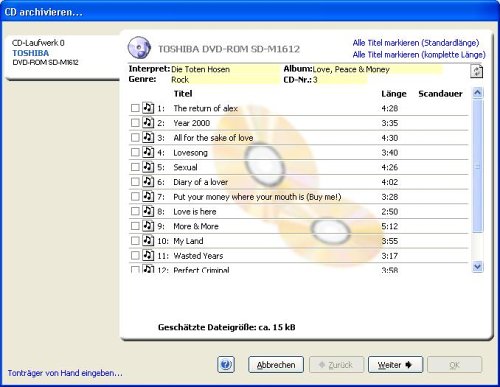This screenshot has height=387, width=500.
Task: Tick the Wasted Years checkbox
Action: pyautogui.click(x=135, y=256)
